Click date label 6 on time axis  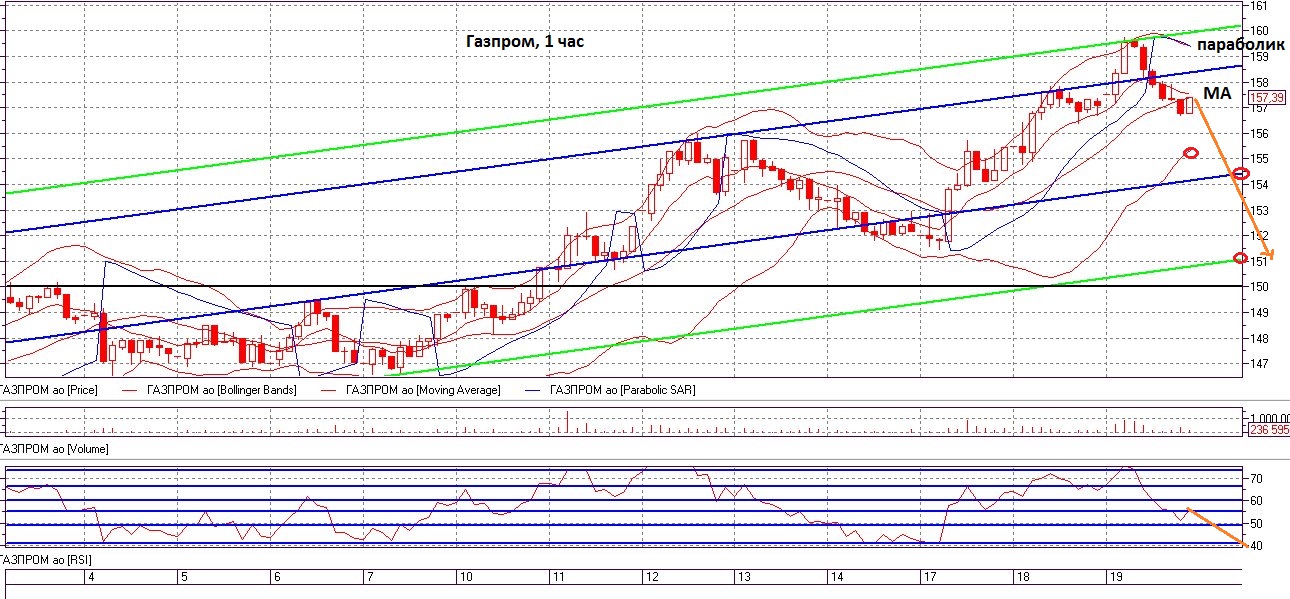click(277, 577)
